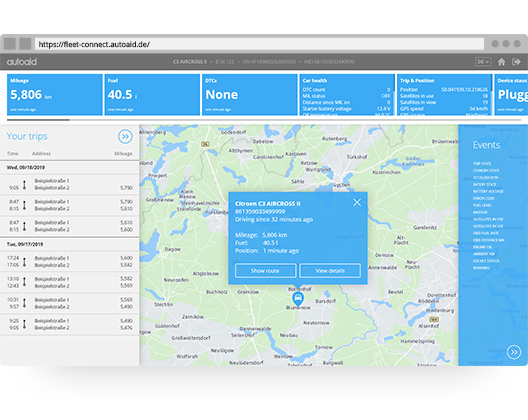This screenshot has width=528, height=420.
Task: Open the DTCs None tile
Action: click(x=250, y=95)
